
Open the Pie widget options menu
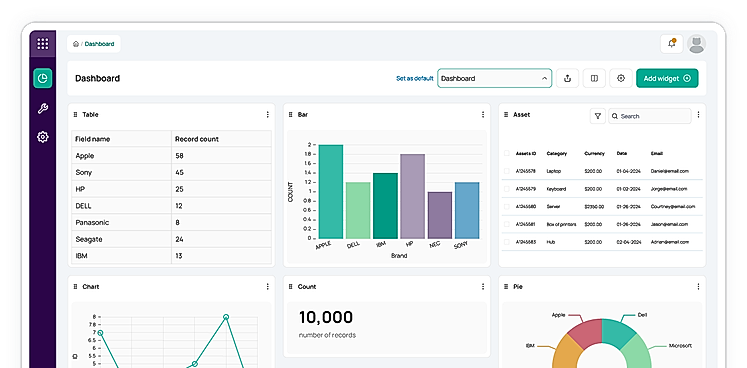point(698,286)
